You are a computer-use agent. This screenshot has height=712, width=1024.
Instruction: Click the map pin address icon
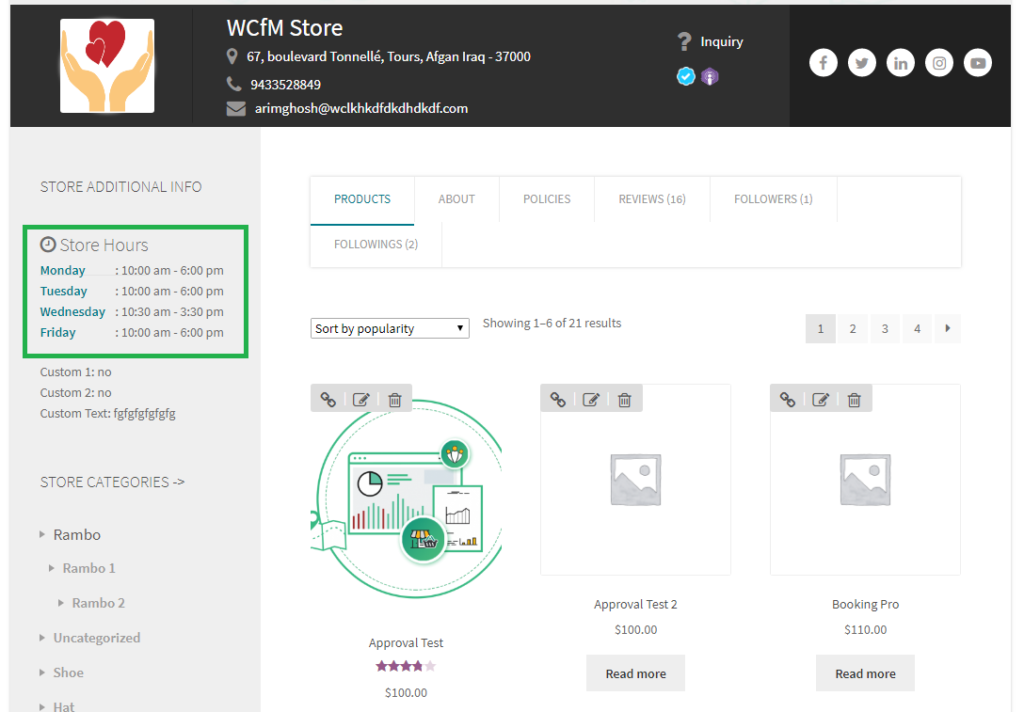point(232,57)
